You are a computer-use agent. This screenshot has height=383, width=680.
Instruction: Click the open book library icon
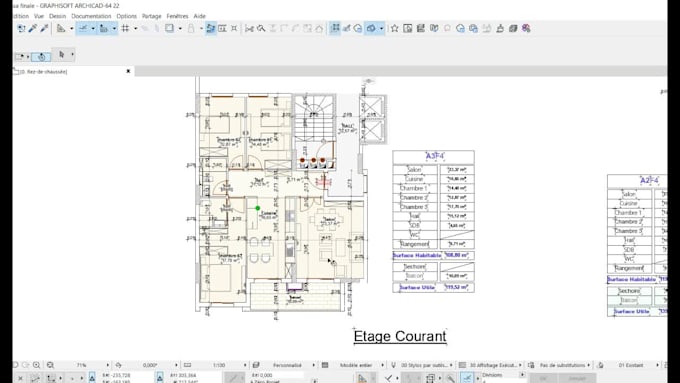[434, 29]
